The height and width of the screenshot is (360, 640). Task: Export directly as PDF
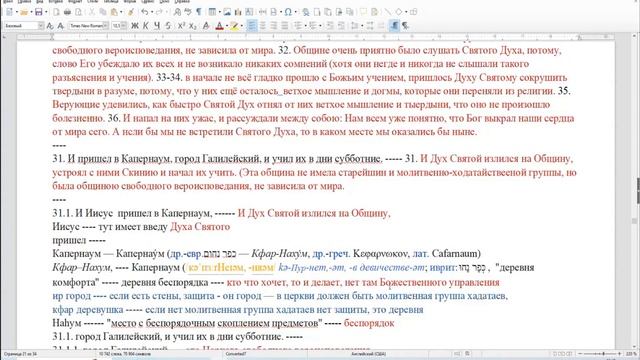click(56, 12)
